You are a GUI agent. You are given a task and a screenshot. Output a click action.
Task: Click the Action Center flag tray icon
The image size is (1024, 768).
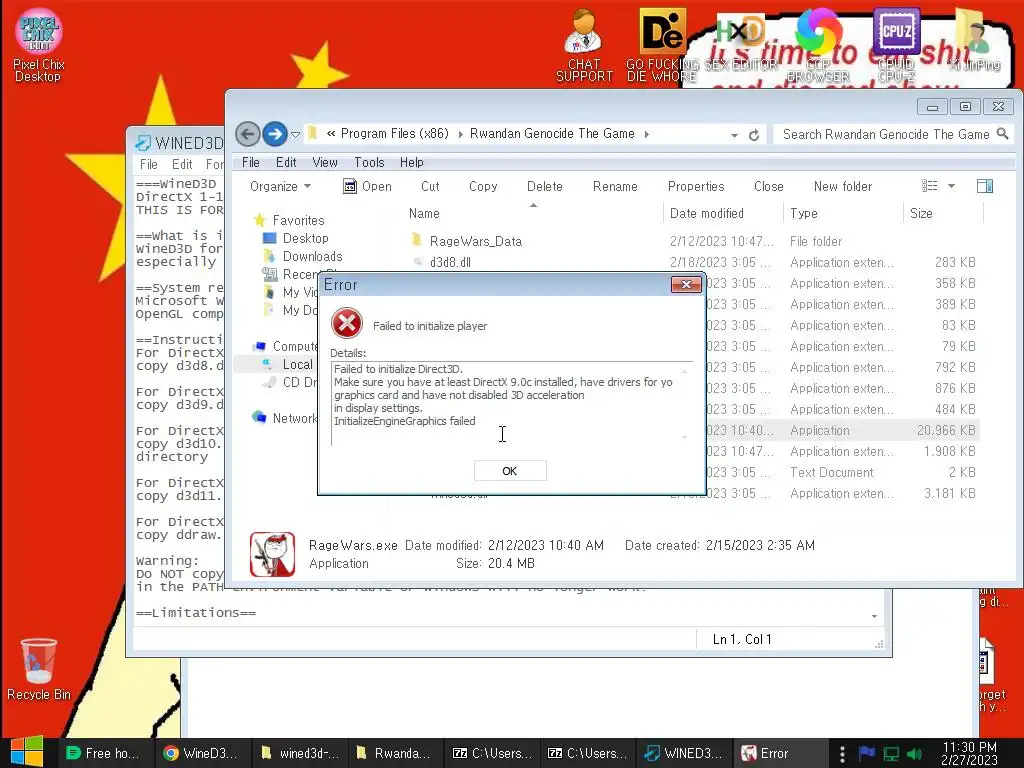pyautogui.click(x=867, y=753)
